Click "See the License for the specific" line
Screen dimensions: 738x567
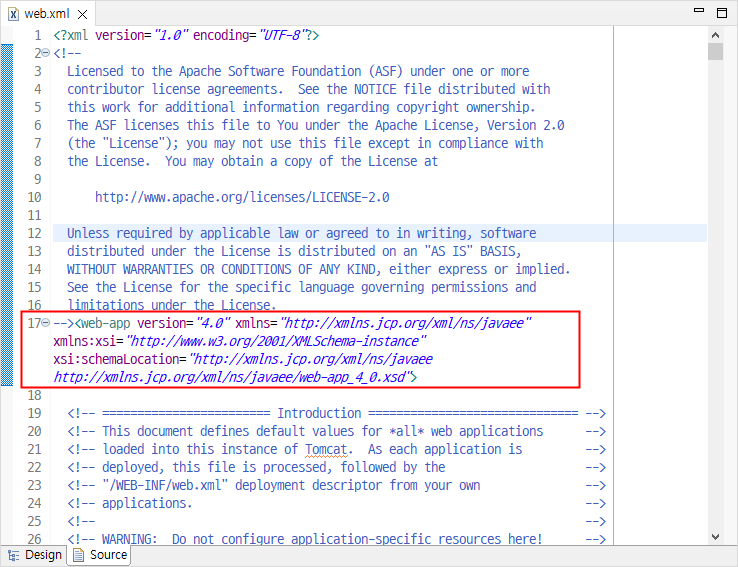(x=301, y=287)
